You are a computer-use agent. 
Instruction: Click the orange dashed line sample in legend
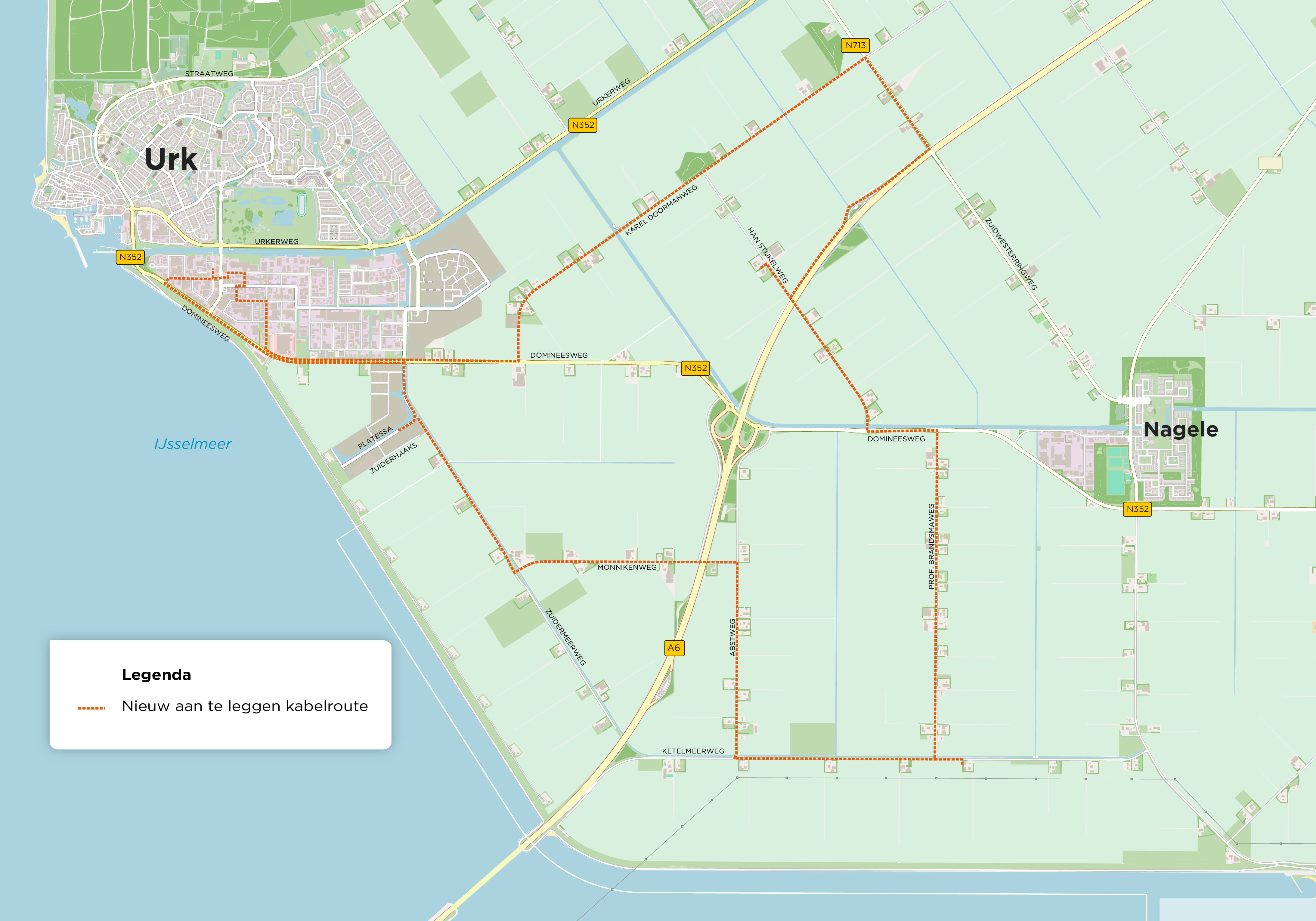pyautogui.click(x=92, y=708)
